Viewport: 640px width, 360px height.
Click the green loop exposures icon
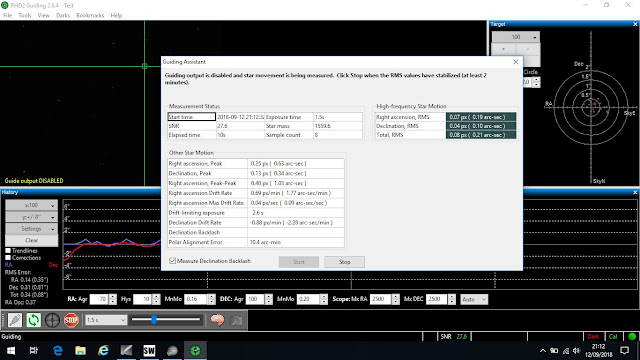coord(33,320)
